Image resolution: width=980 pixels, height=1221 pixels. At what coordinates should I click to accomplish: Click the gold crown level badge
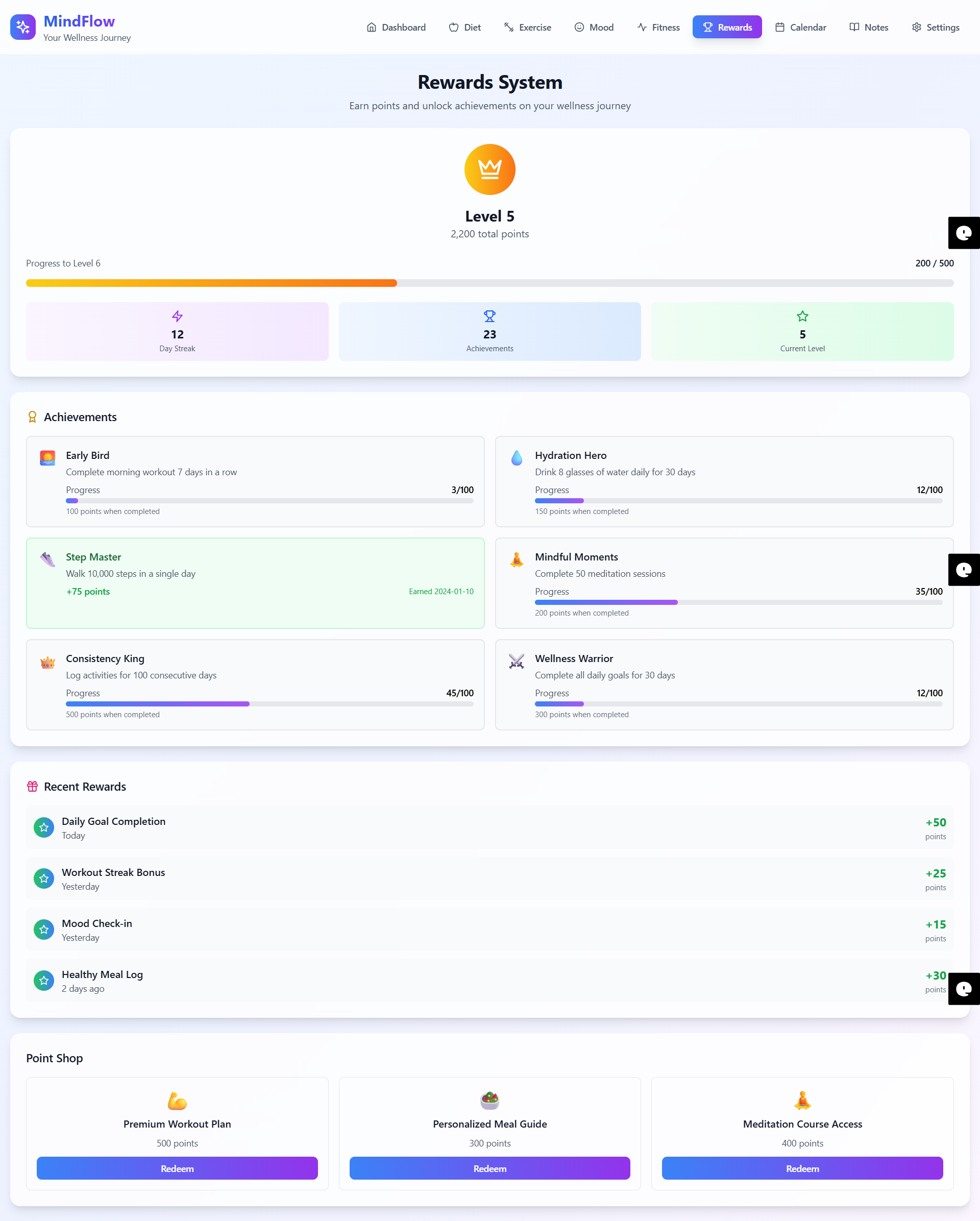489,169
